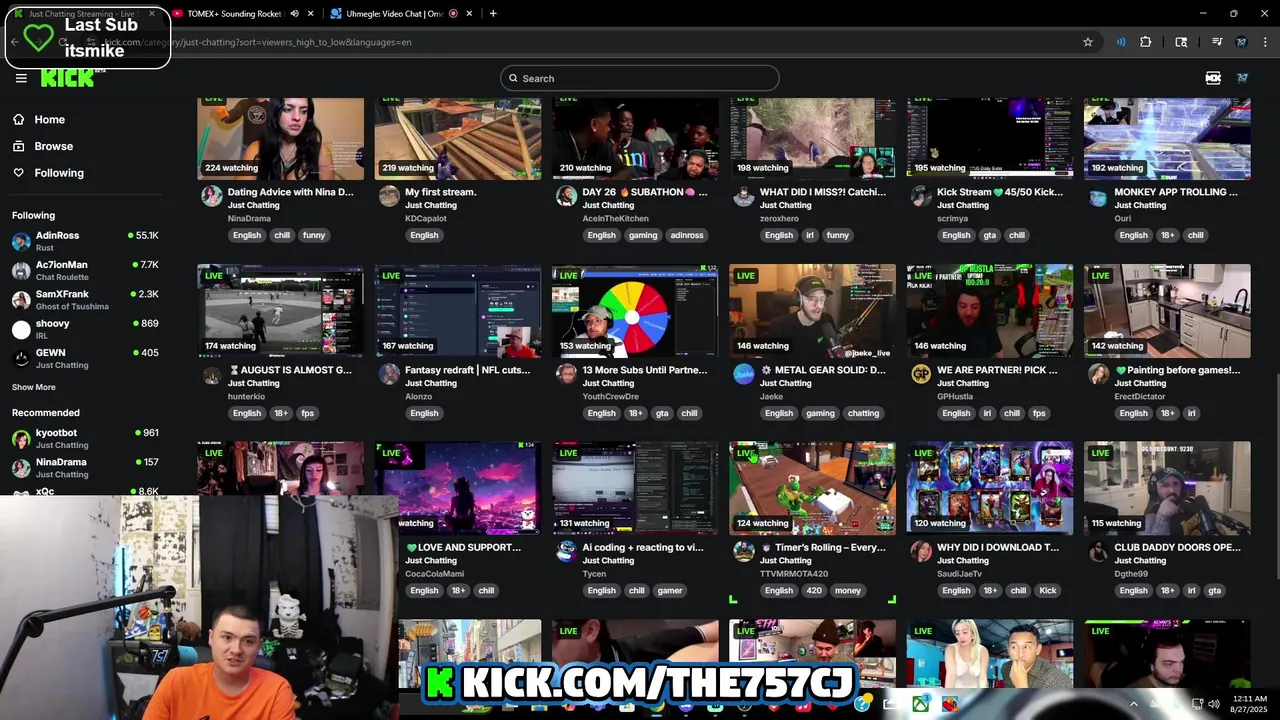Click 'MONKEY APP TROLLING ...' stream title
1280x720 pixels.
pos(1175,192)
